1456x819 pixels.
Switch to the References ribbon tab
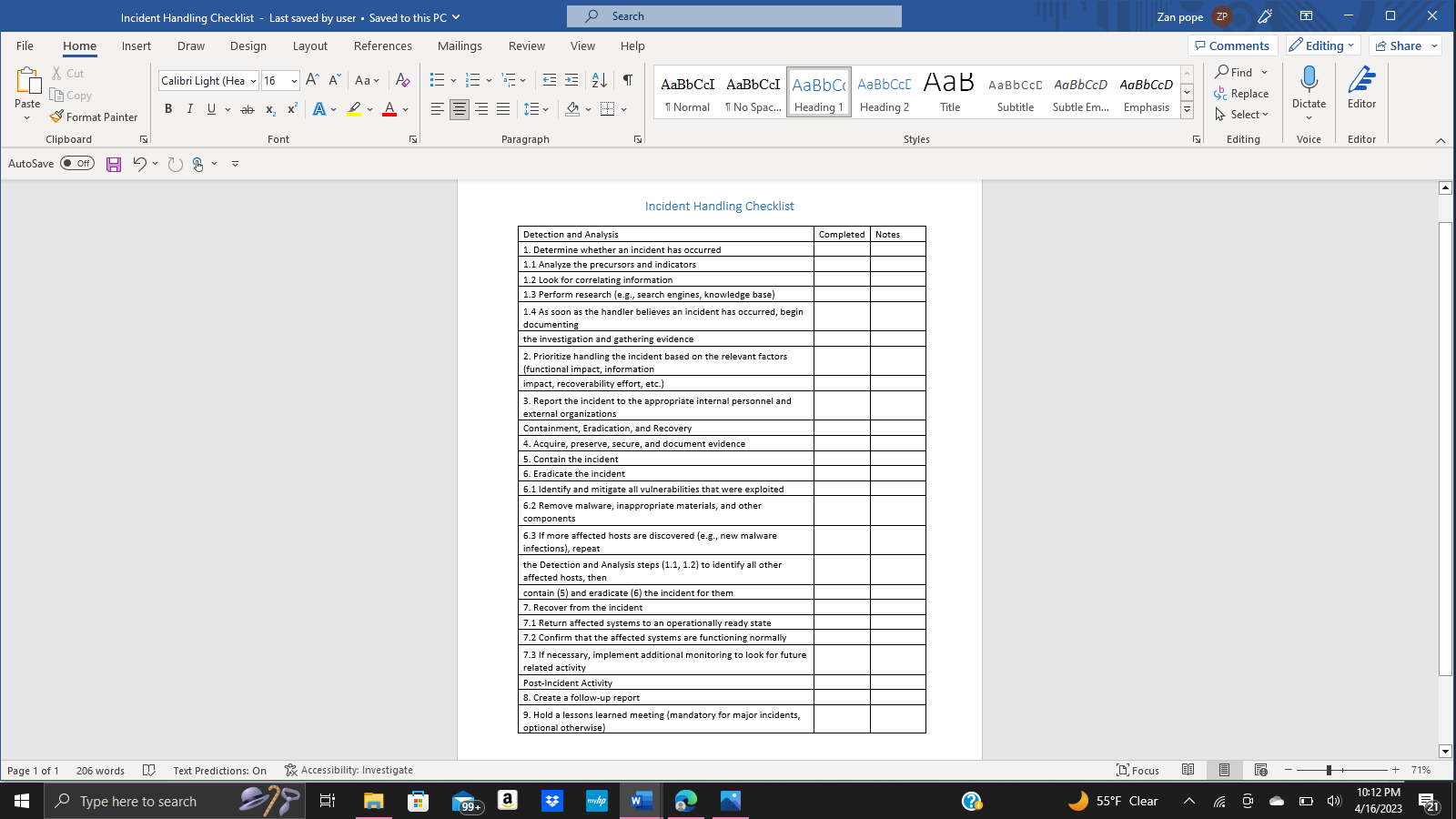(x=383, y=45)
